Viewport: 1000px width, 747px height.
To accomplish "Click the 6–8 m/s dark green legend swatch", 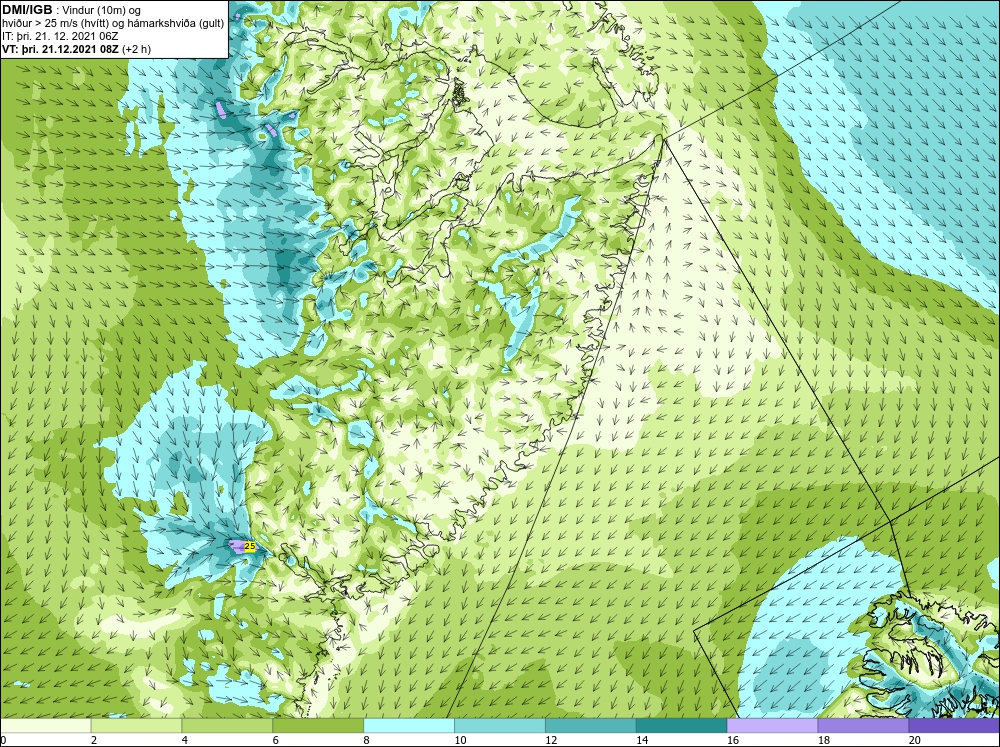I will (318, 725).
